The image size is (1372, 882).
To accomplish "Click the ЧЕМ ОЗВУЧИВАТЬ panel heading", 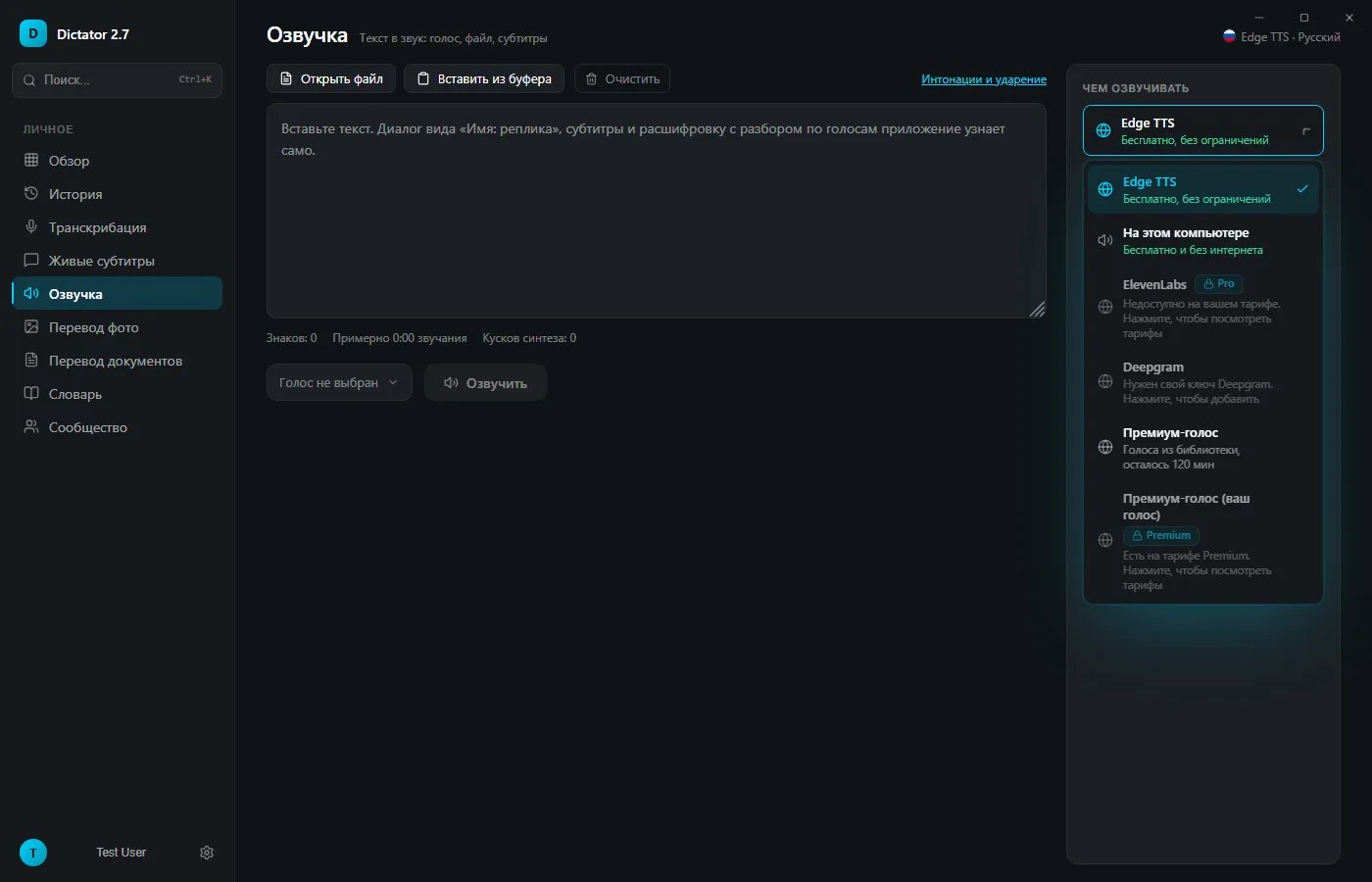I will tap(1136, 88).
